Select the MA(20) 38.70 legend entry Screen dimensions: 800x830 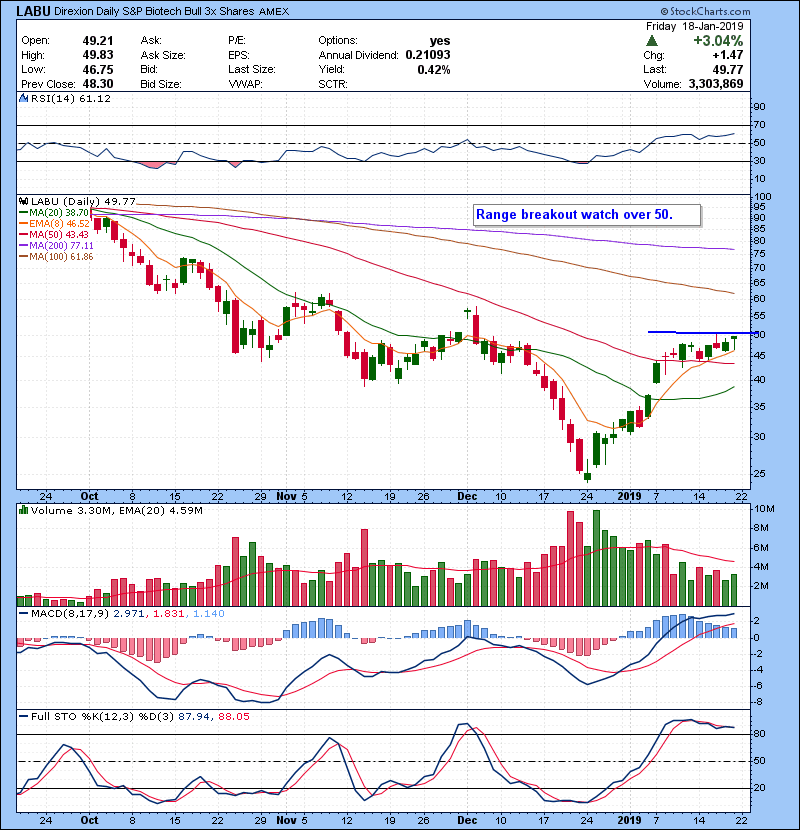point(54,212)
